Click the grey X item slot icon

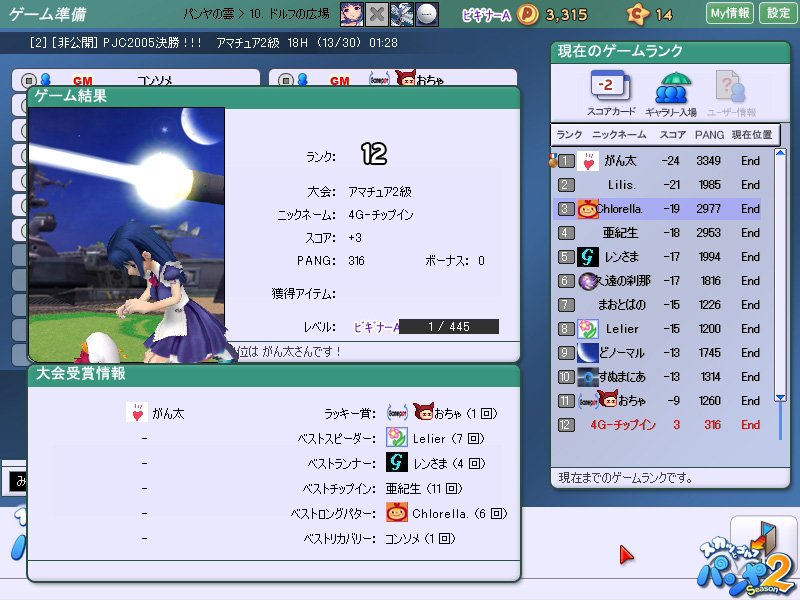coord(377,14)
